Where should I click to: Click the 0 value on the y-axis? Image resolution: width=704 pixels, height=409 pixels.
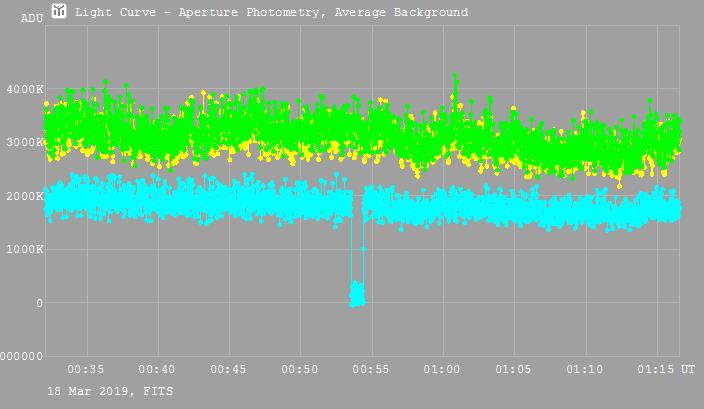tap(38, 303)
